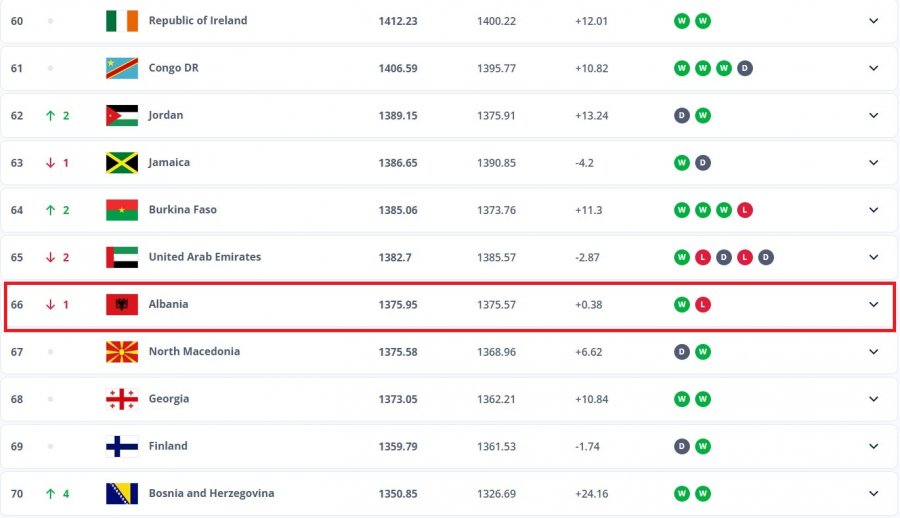The height and width of the screenshot is (518, 900).
Task: Click Congo DR's grey D result badge
Action: 744,68
